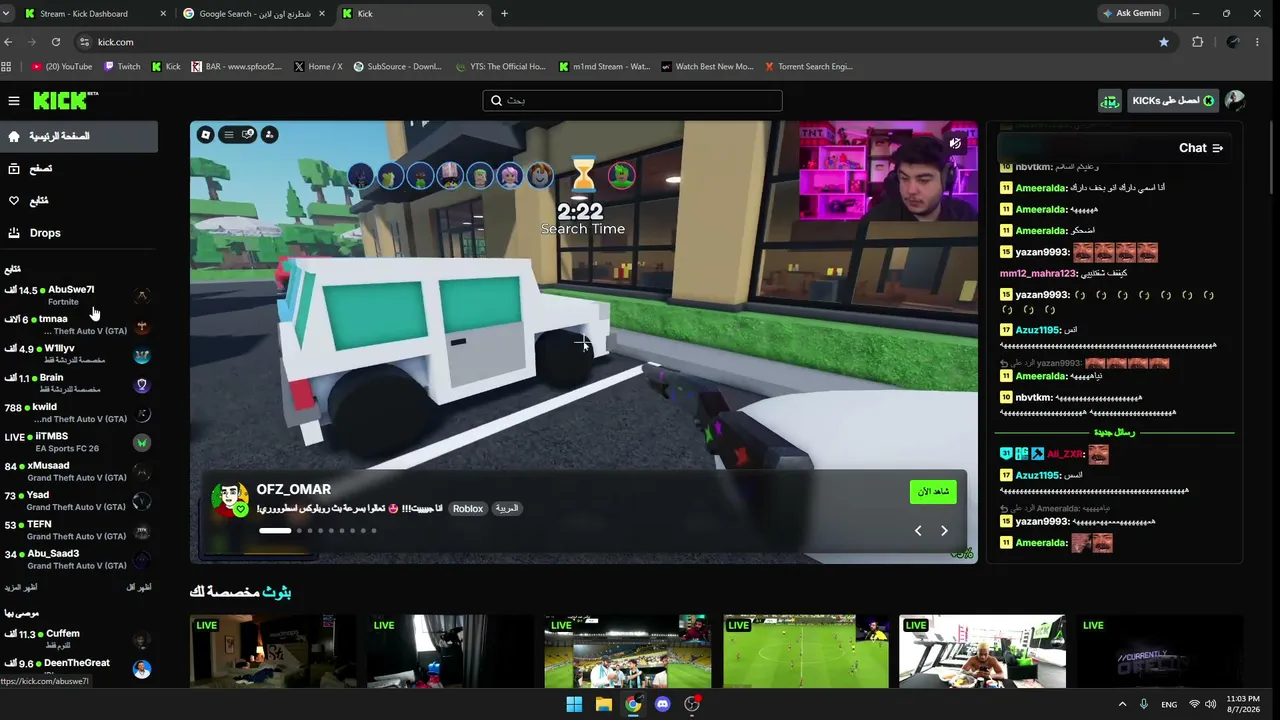Open the Kick gifts shop icon
This screenshot has width=1280, height=720.
click(x=1110, y=101)
